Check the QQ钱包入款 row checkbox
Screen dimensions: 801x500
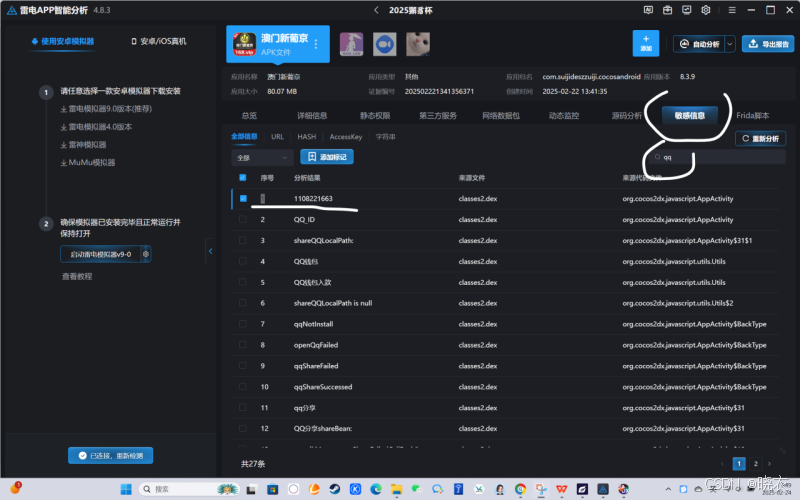243,282
